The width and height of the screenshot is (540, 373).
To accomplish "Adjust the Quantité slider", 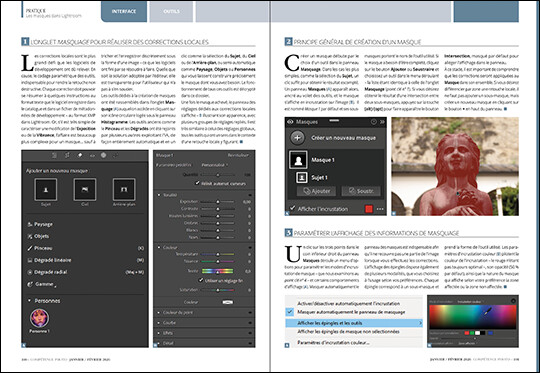I will pos(218,175).
